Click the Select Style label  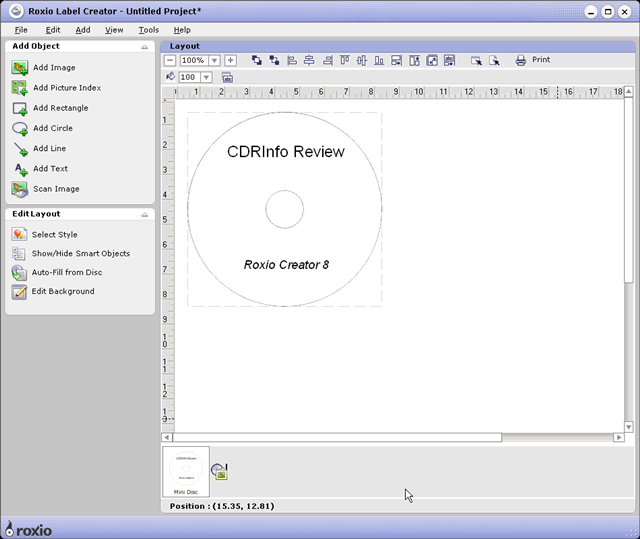pos(55,235)
